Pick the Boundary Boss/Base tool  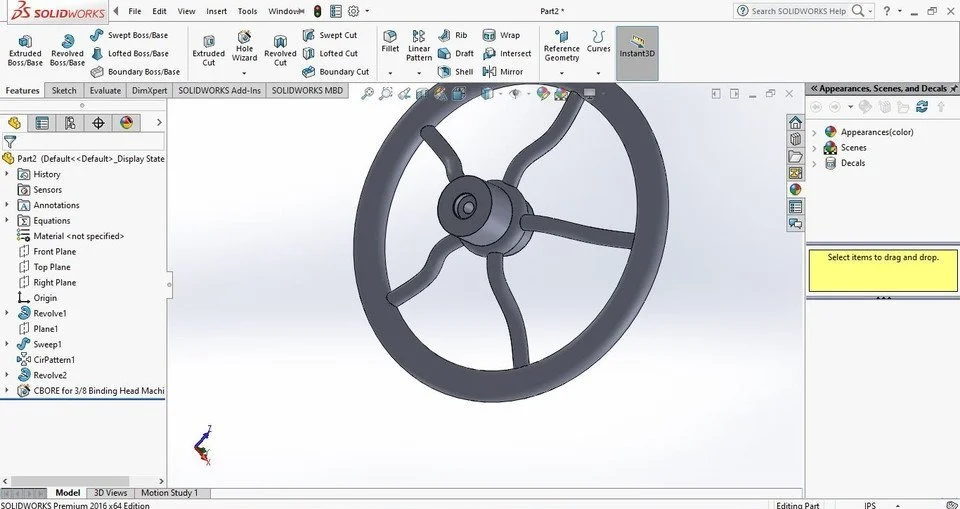coord(135,72)
